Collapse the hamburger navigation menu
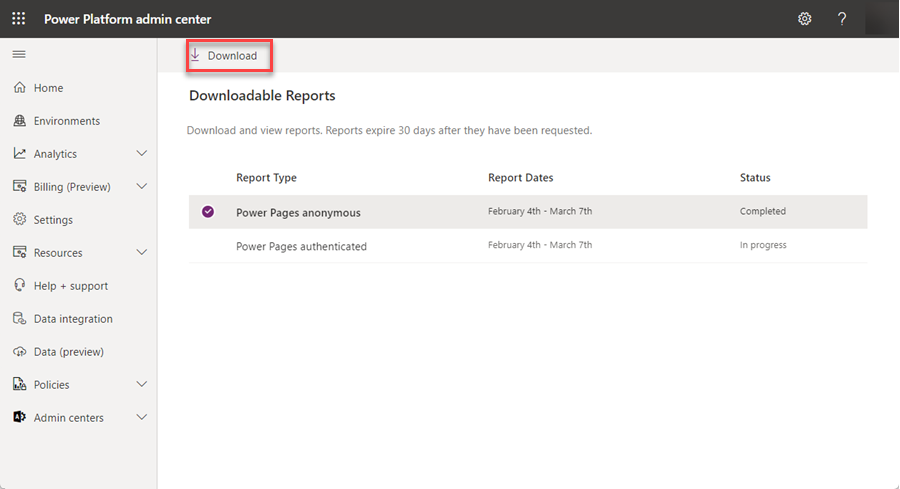The image size is (900, 489). [x=19, y=54]
